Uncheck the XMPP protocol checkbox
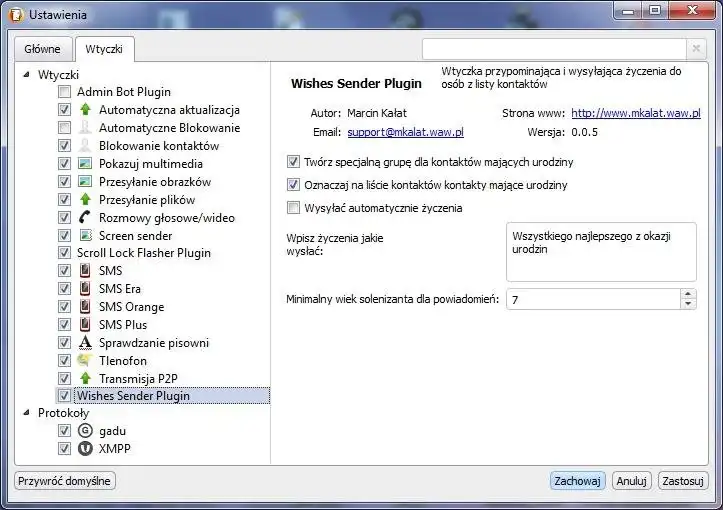This screenshot has width=723, height=510. 64,448
